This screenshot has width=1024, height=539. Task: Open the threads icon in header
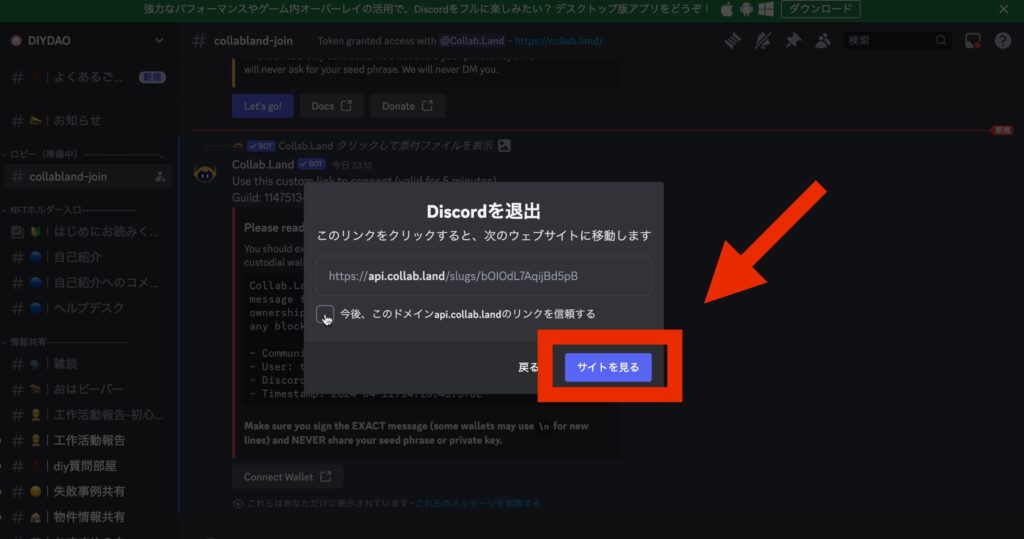733,41
